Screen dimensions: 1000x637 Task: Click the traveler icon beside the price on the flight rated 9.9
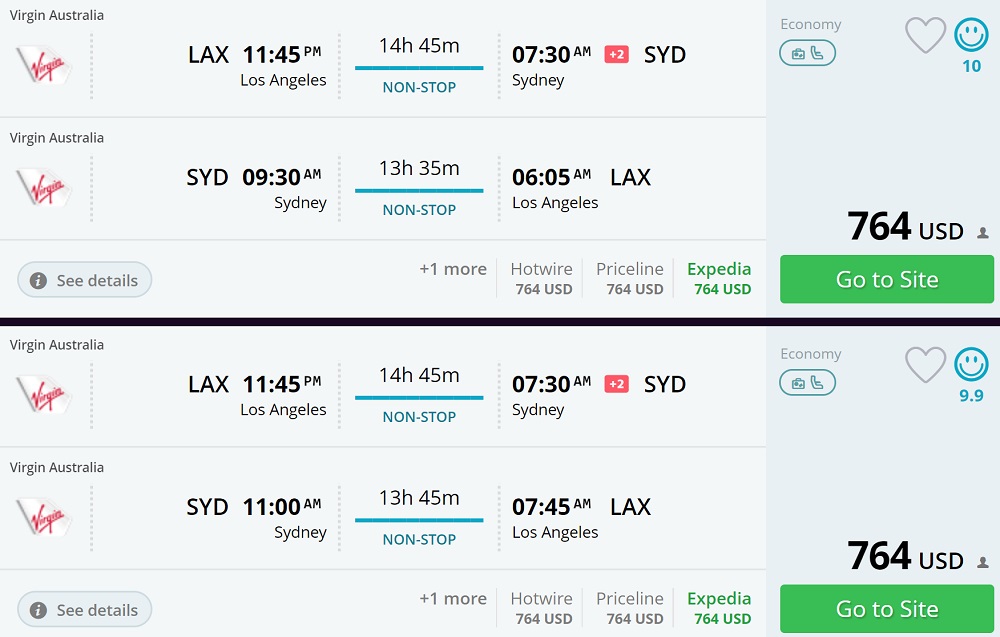click(x=983, y=562)
